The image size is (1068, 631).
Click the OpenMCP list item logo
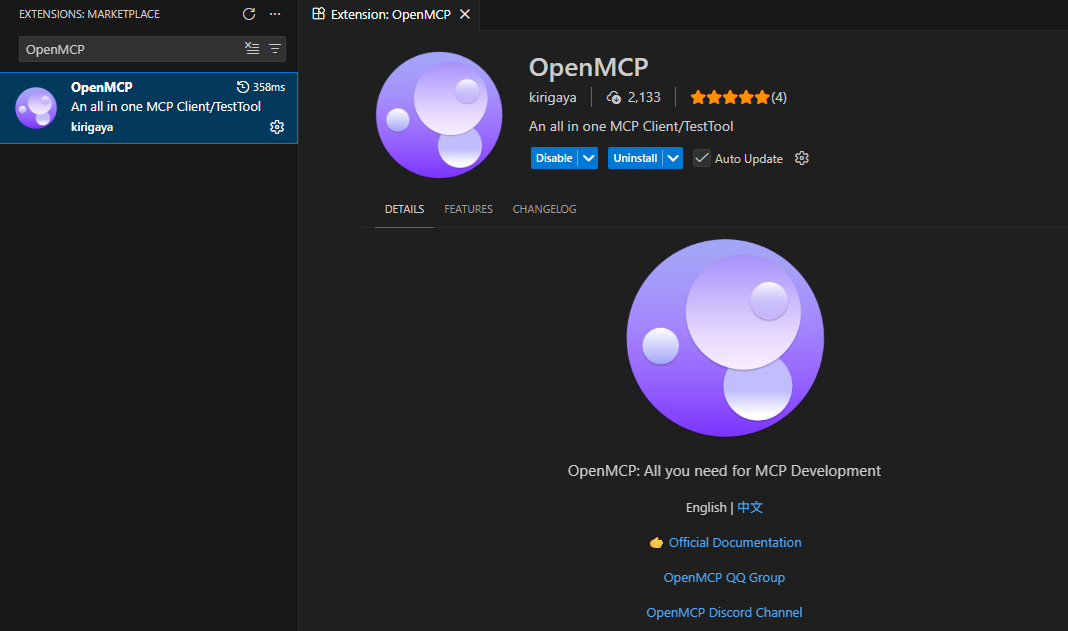pos(36,108)
